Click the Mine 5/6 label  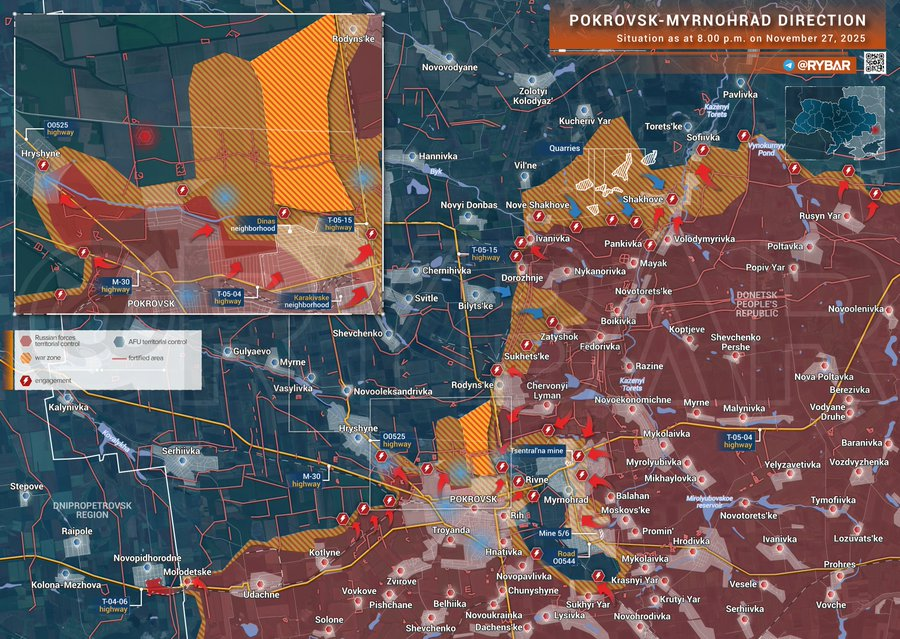[x=554, y=533]
